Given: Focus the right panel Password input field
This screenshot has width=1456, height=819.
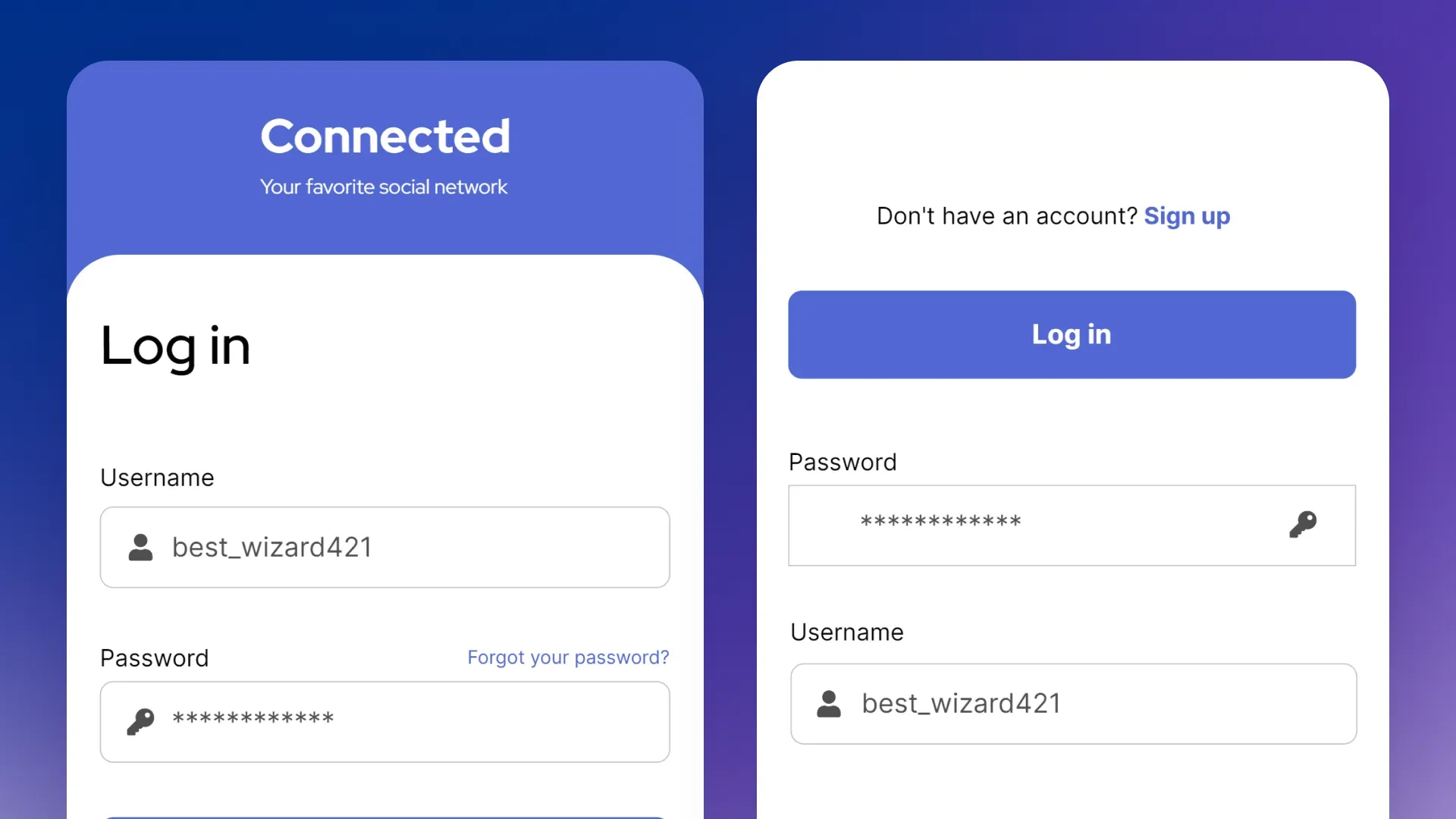Looking at the screenshot, I should coord(1072,526).
